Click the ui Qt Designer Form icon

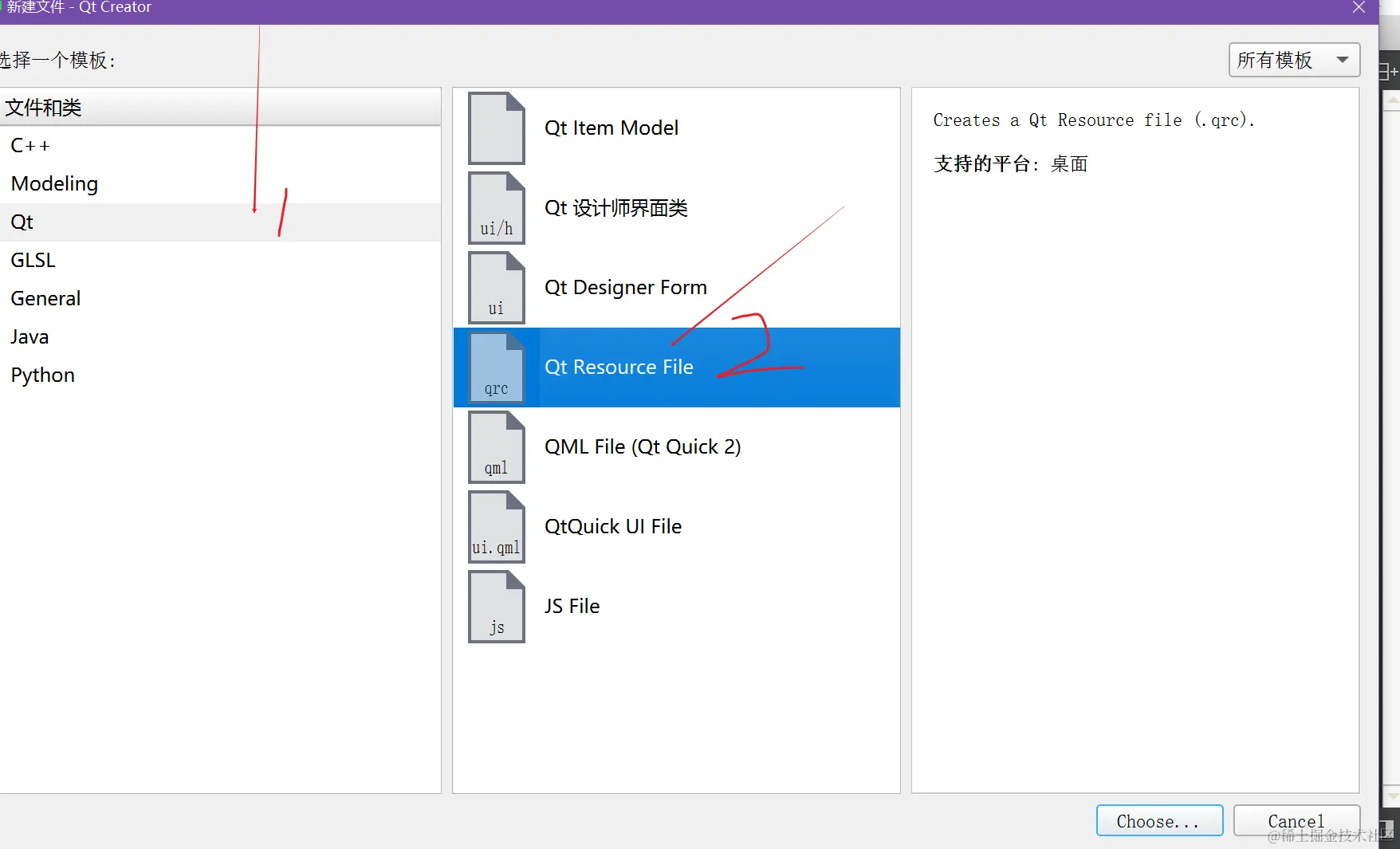[496, 288]
